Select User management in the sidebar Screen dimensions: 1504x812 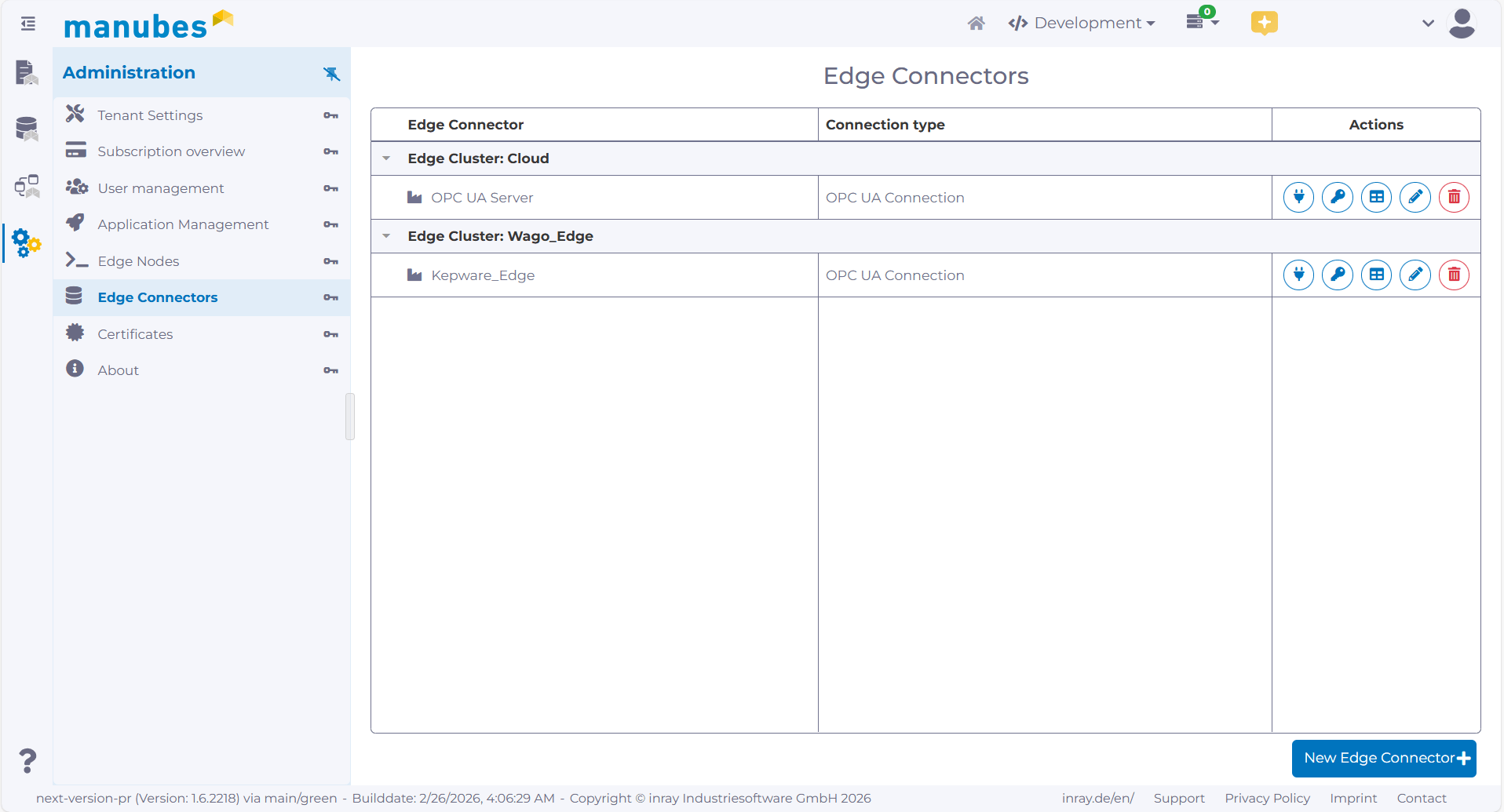pyautogui.click(x=160, y=188)
